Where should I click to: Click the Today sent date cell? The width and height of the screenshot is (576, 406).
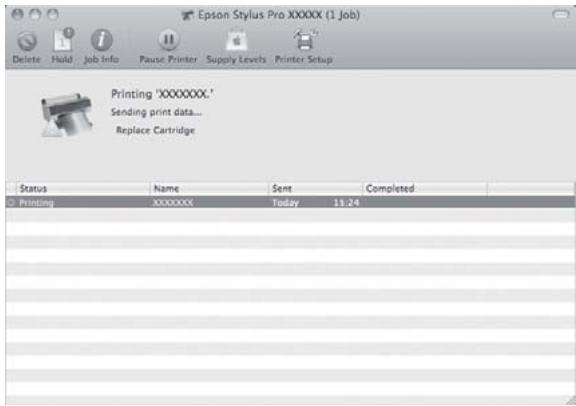click(285, 203)
